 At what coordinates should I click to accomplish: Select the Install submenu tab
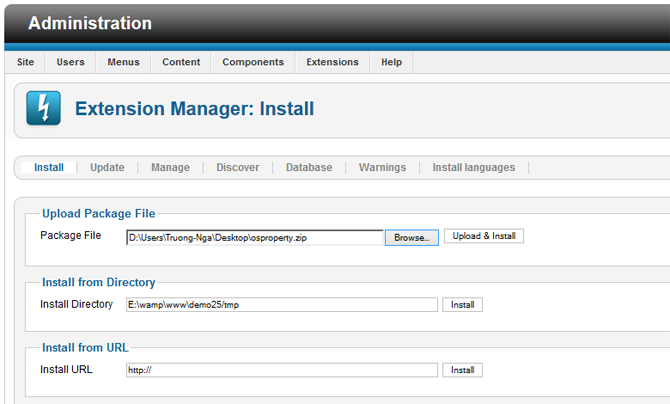pyautogui.click(x=49, y=168)
